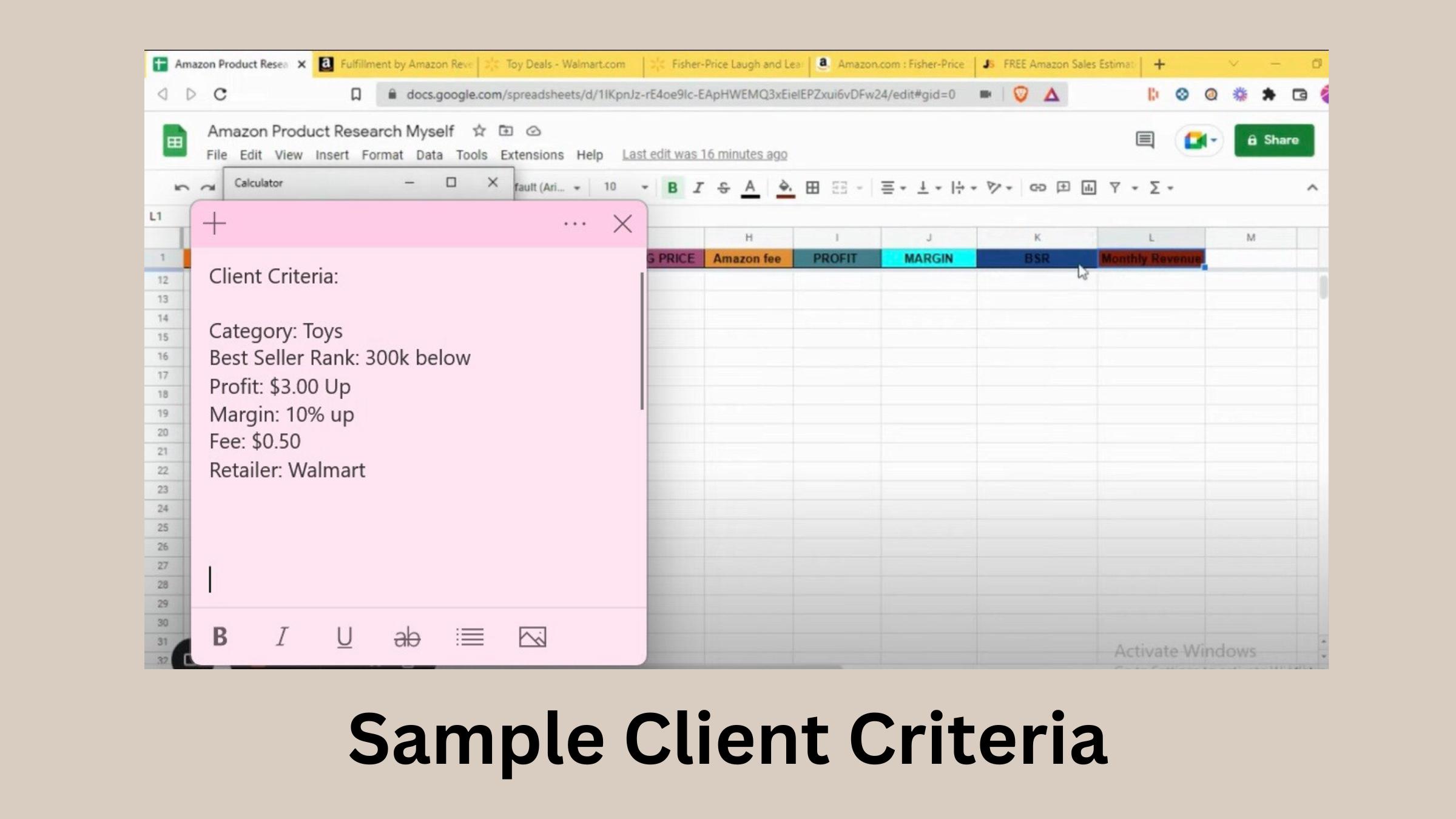
Task: Click the cloud save status icon
Action: click(x=533, y=130)
